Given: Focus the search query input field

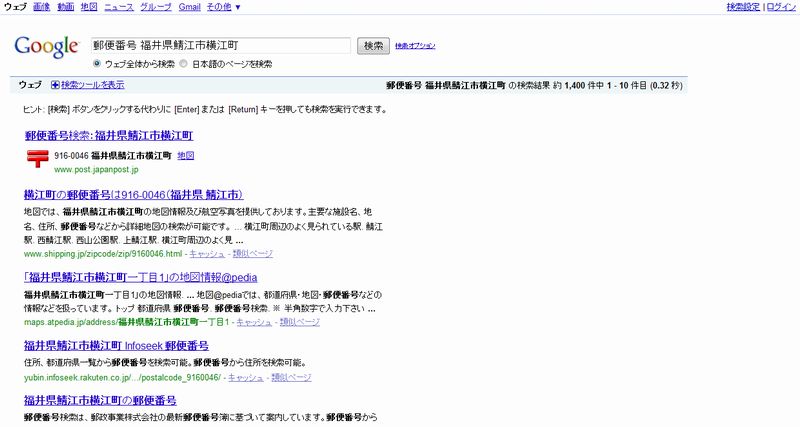Looking at the screenshot, I should pyautogui.click(x=221, y=45).
